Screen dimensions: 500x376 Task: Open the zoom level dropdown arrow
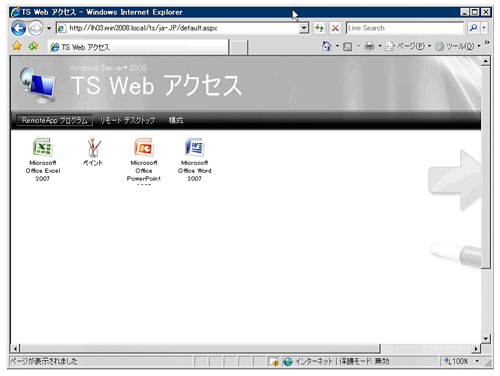477,361
